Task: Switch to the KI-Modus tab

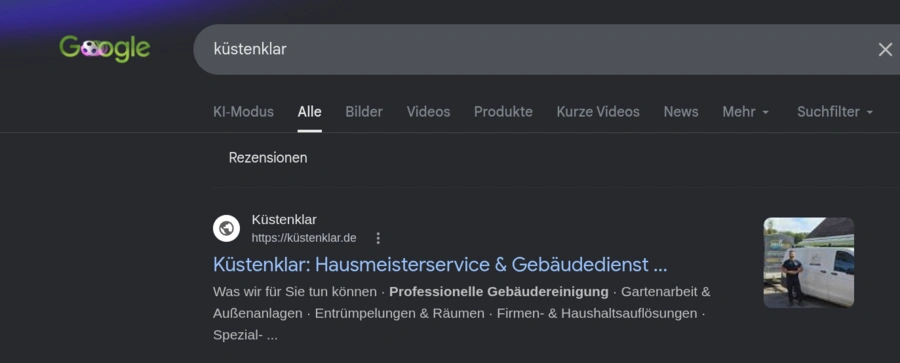Action: point(243,111)
